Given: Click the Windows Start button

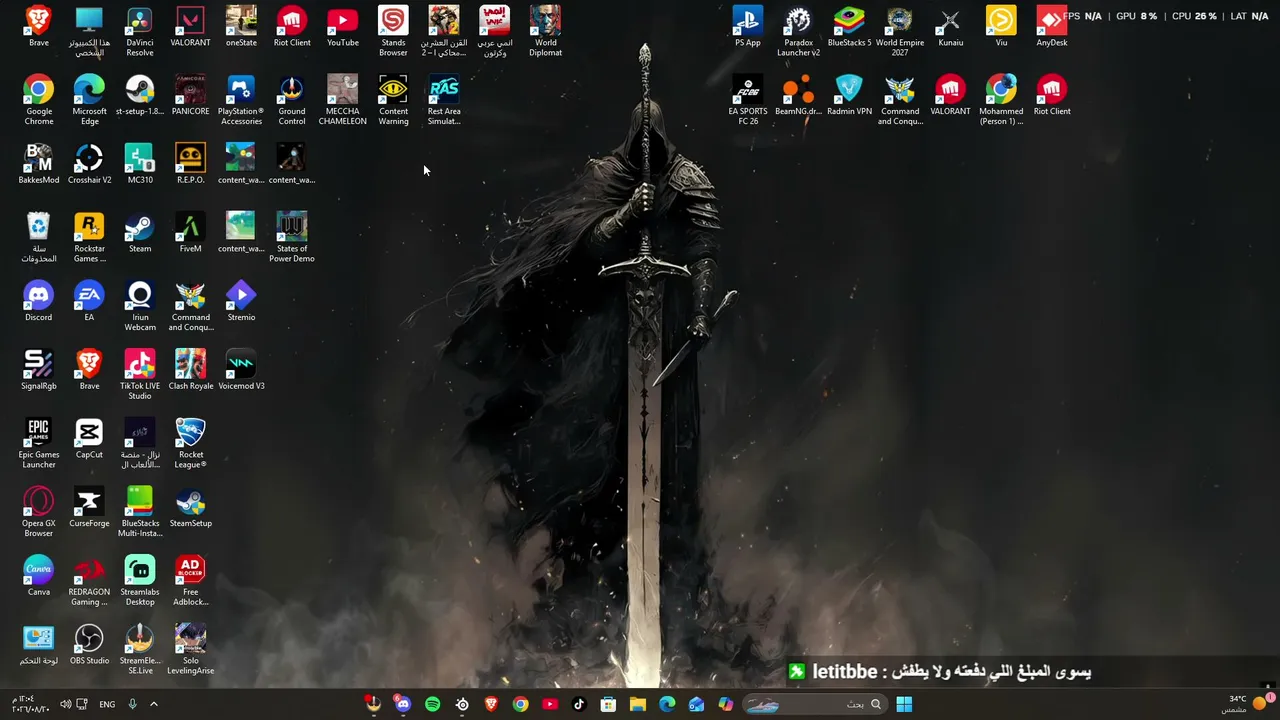Looking at the screenshot, I should 904,704.
